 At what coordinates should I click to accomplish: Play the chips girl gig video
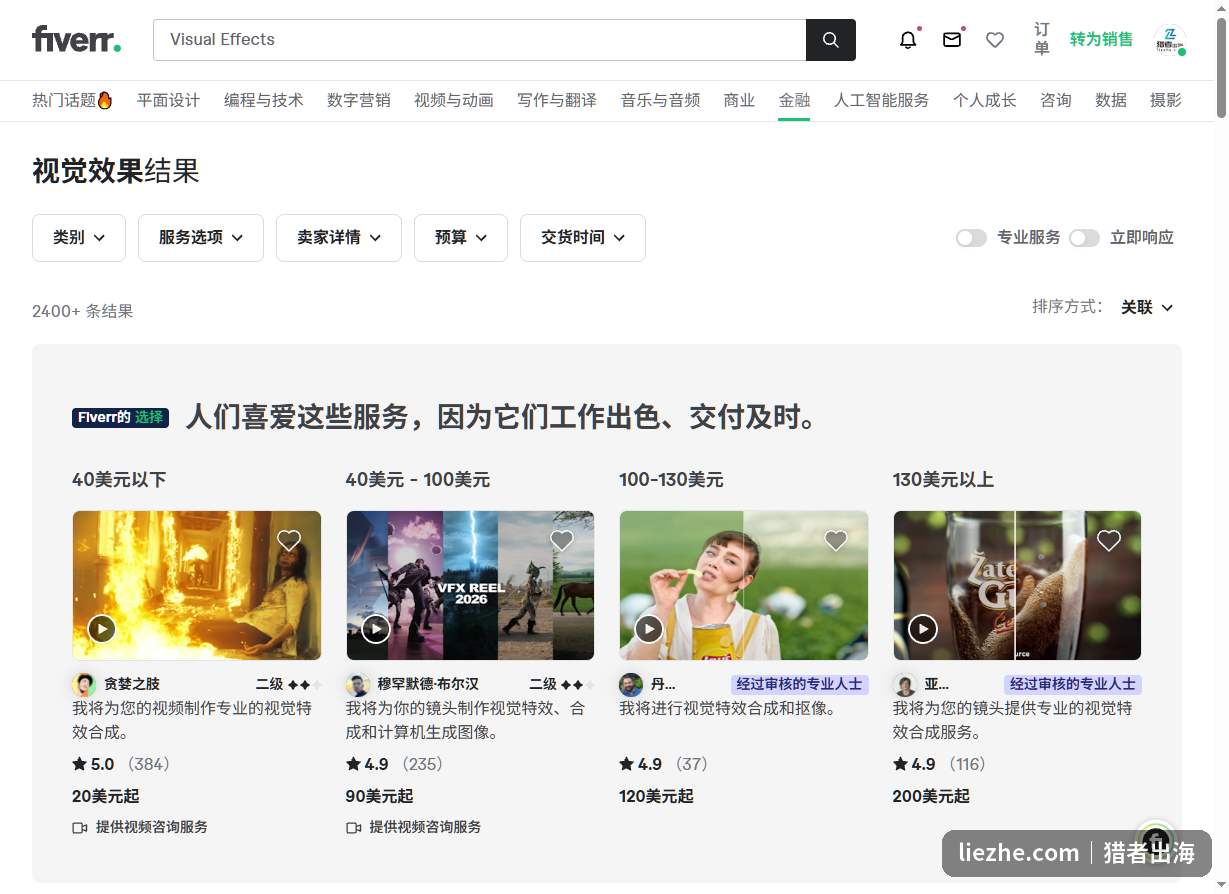(649, 629)
